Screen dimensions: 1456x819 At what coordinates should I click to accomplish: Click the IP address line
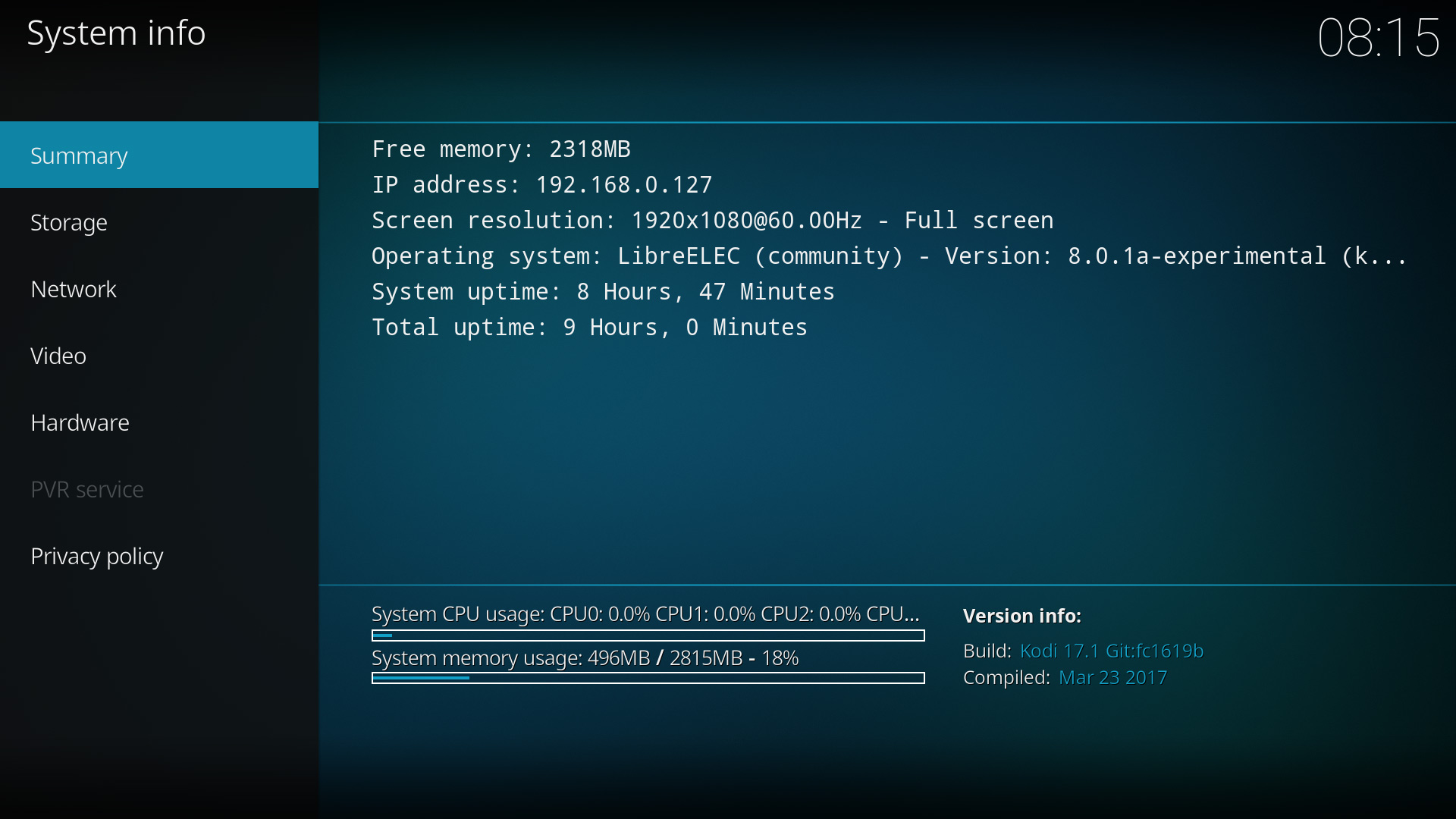pos(541,184)
